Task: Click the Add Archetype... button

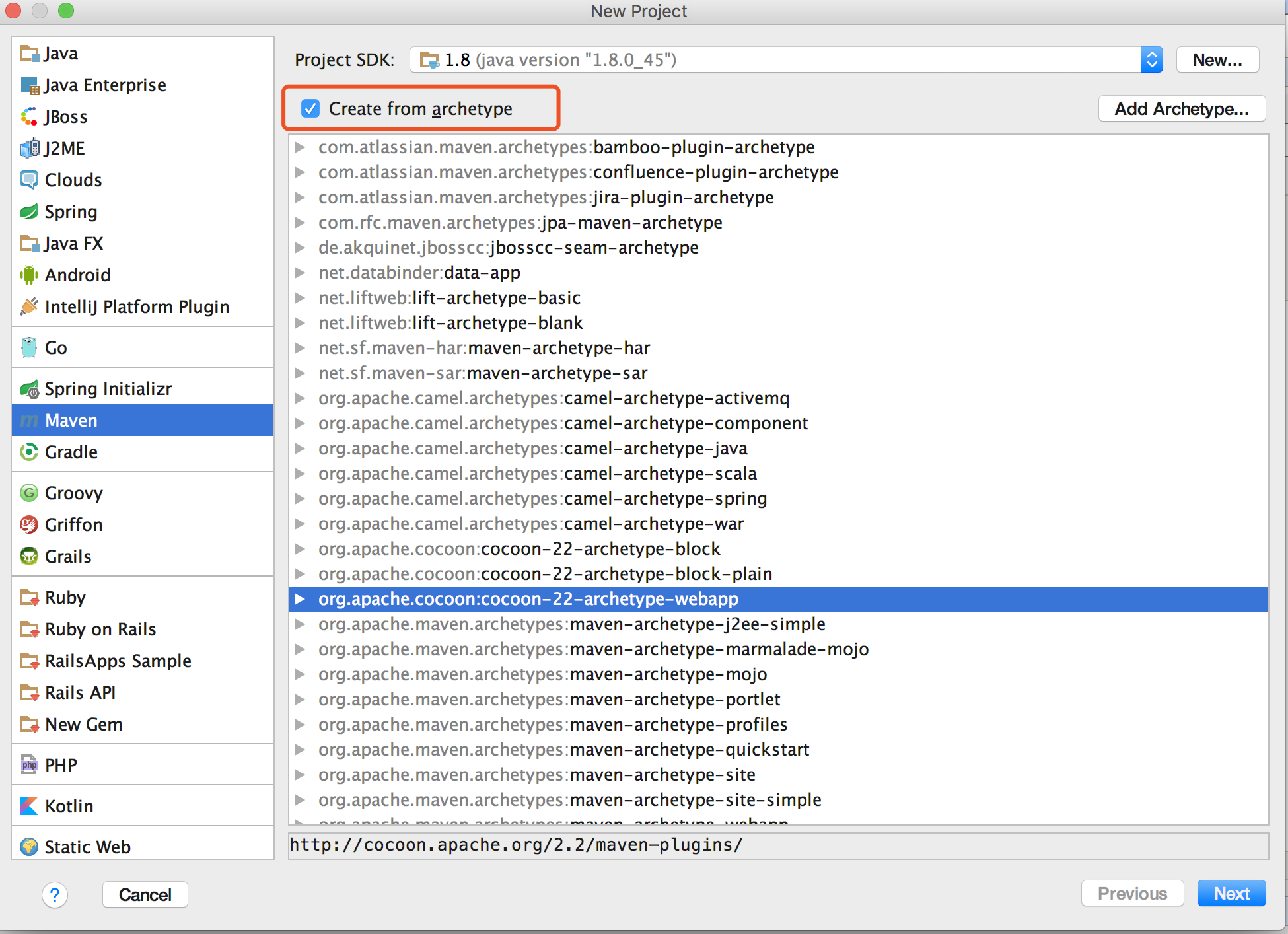Action: [x=1182, y=108]
